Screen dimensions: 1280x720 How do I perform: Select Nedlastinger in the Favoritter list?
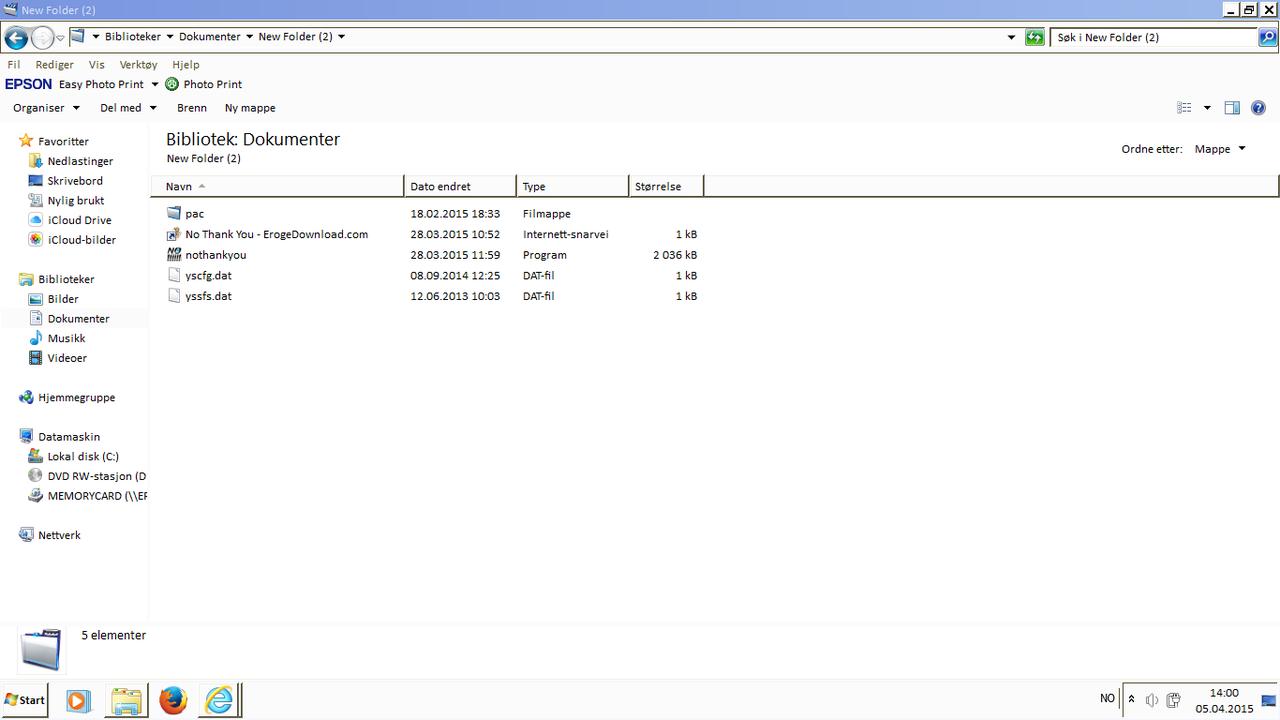[80, 161]
